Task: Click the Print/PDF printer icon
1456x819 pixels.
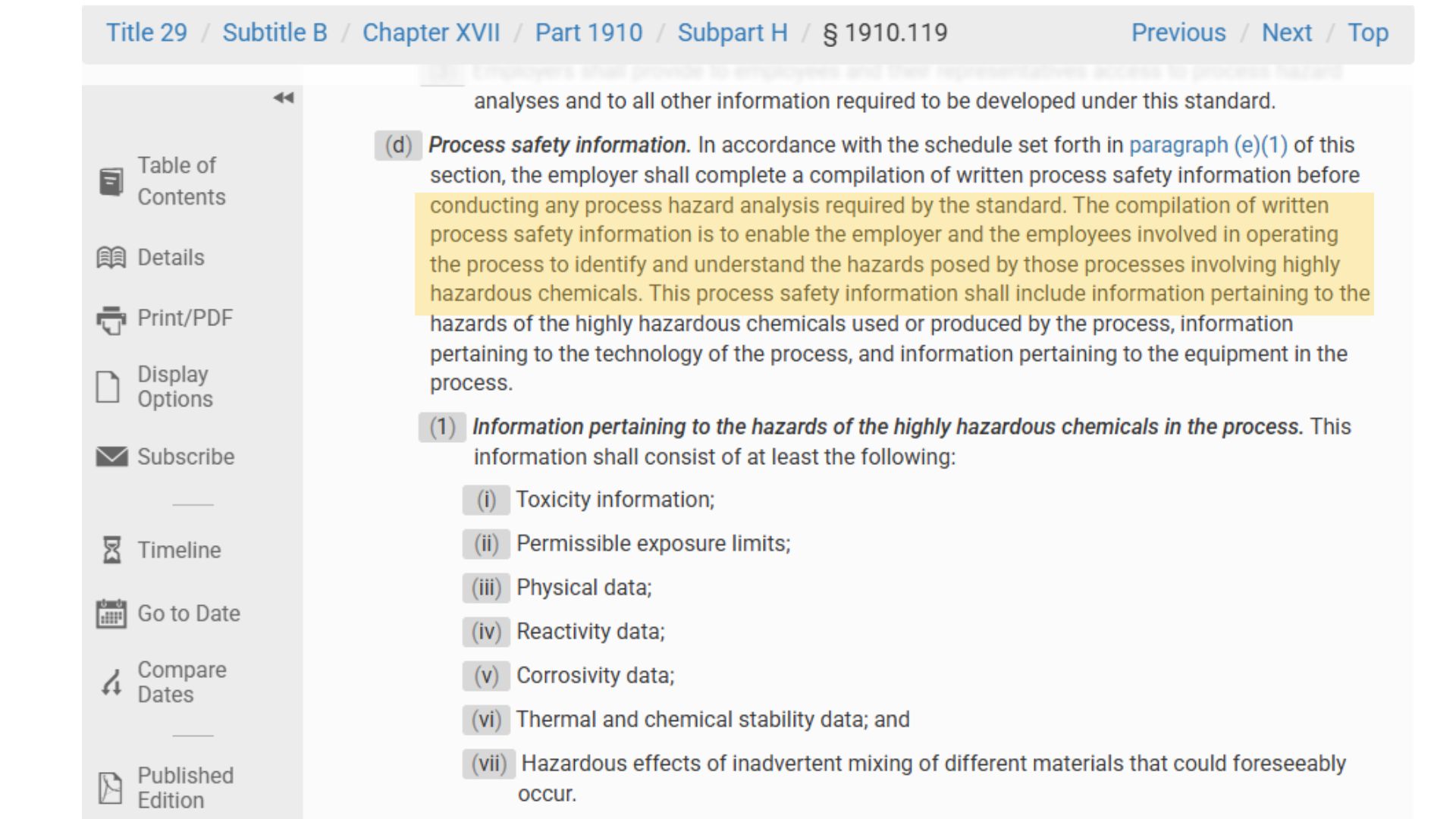Action: click(111, 319)
